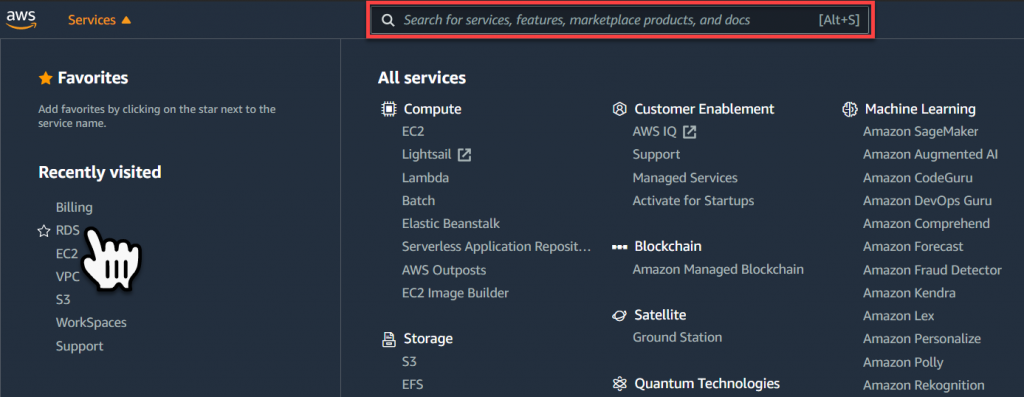Open Amazon DevOps Guru
The width and height of the screenshot is (1024, 397).
927,200
